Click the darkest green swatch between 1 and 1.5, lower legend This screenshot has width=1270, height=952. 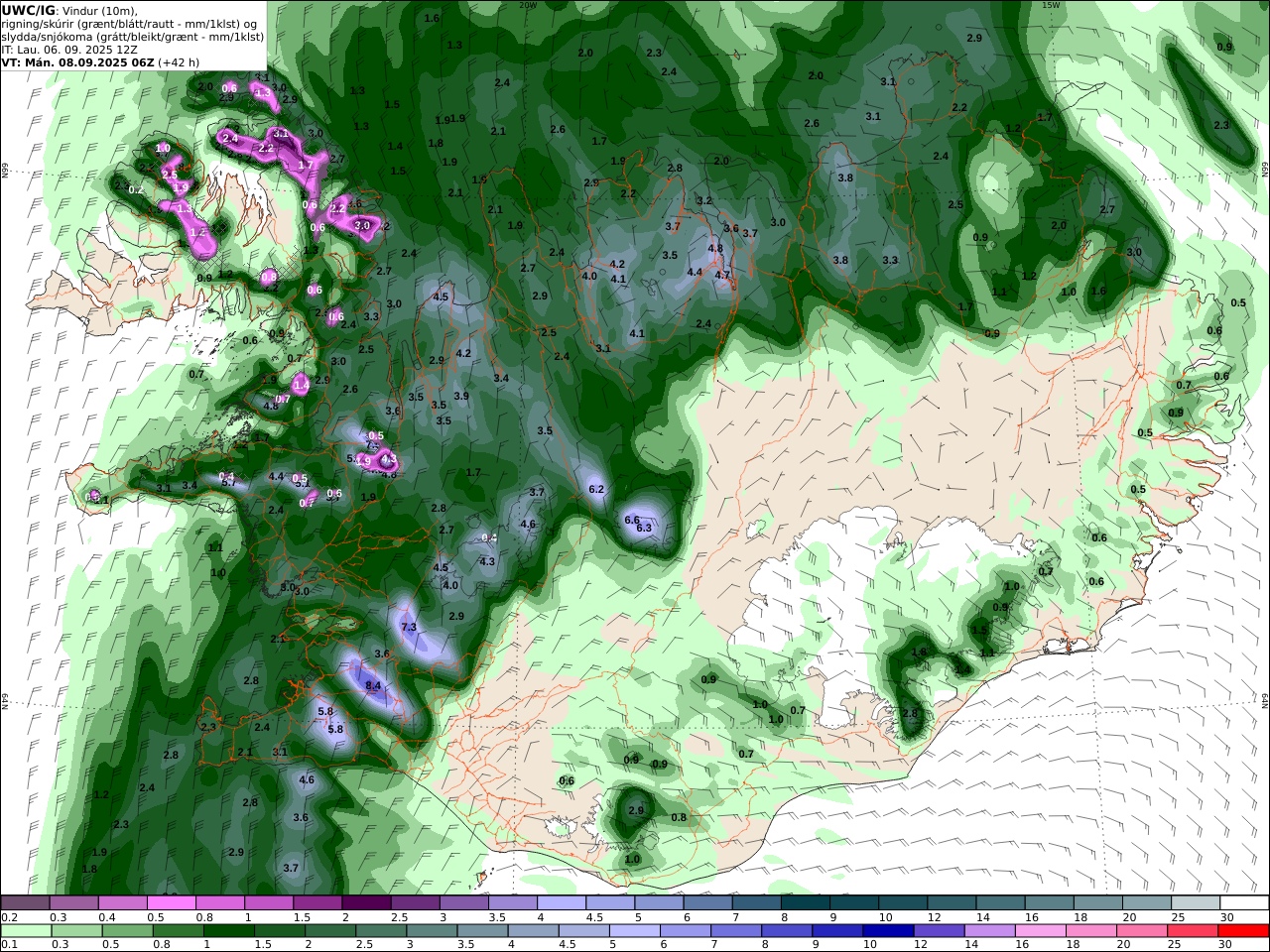pyautogui.click(x=229, y=930)
